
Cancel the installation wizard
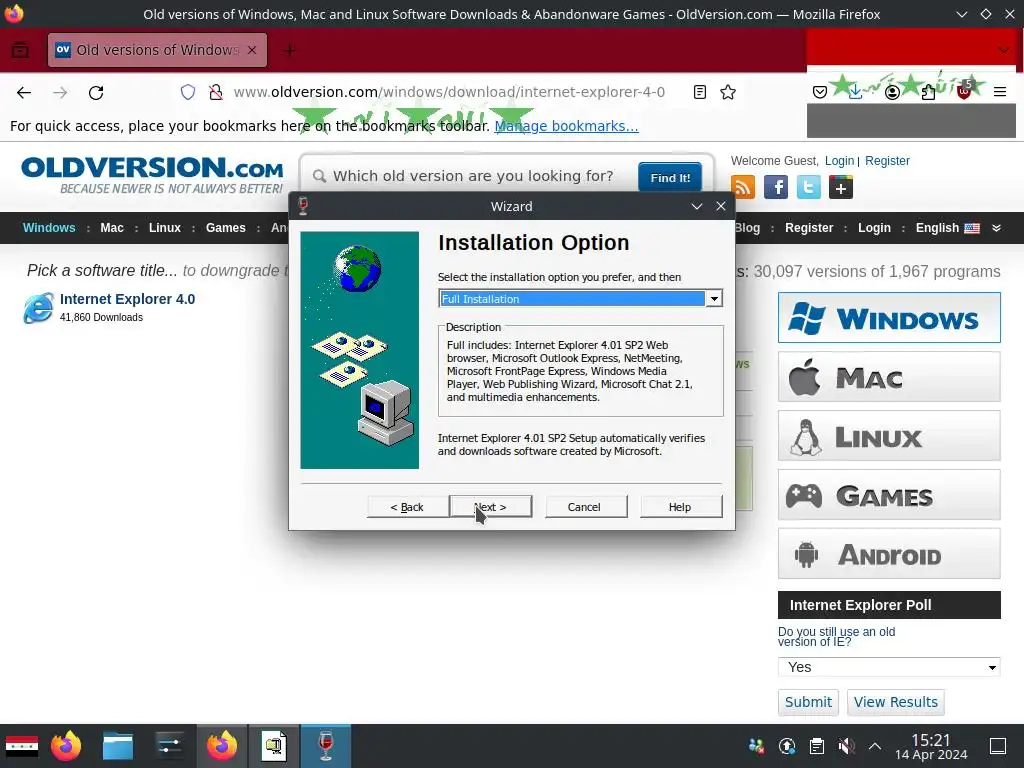click(586, 507)
